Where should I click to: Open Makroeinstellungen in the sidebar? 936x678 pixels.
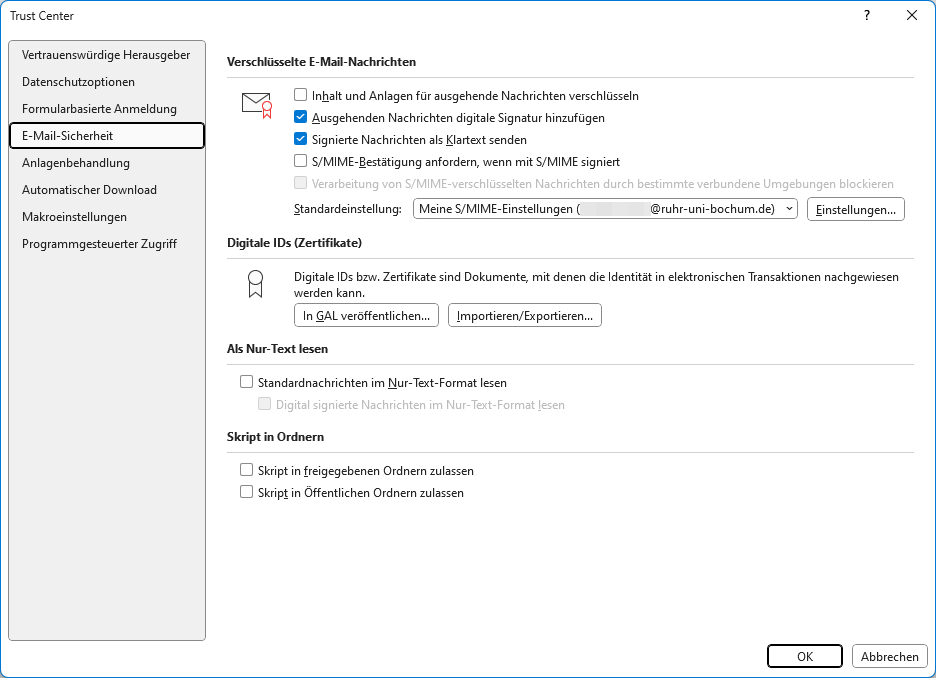[74, 217]
